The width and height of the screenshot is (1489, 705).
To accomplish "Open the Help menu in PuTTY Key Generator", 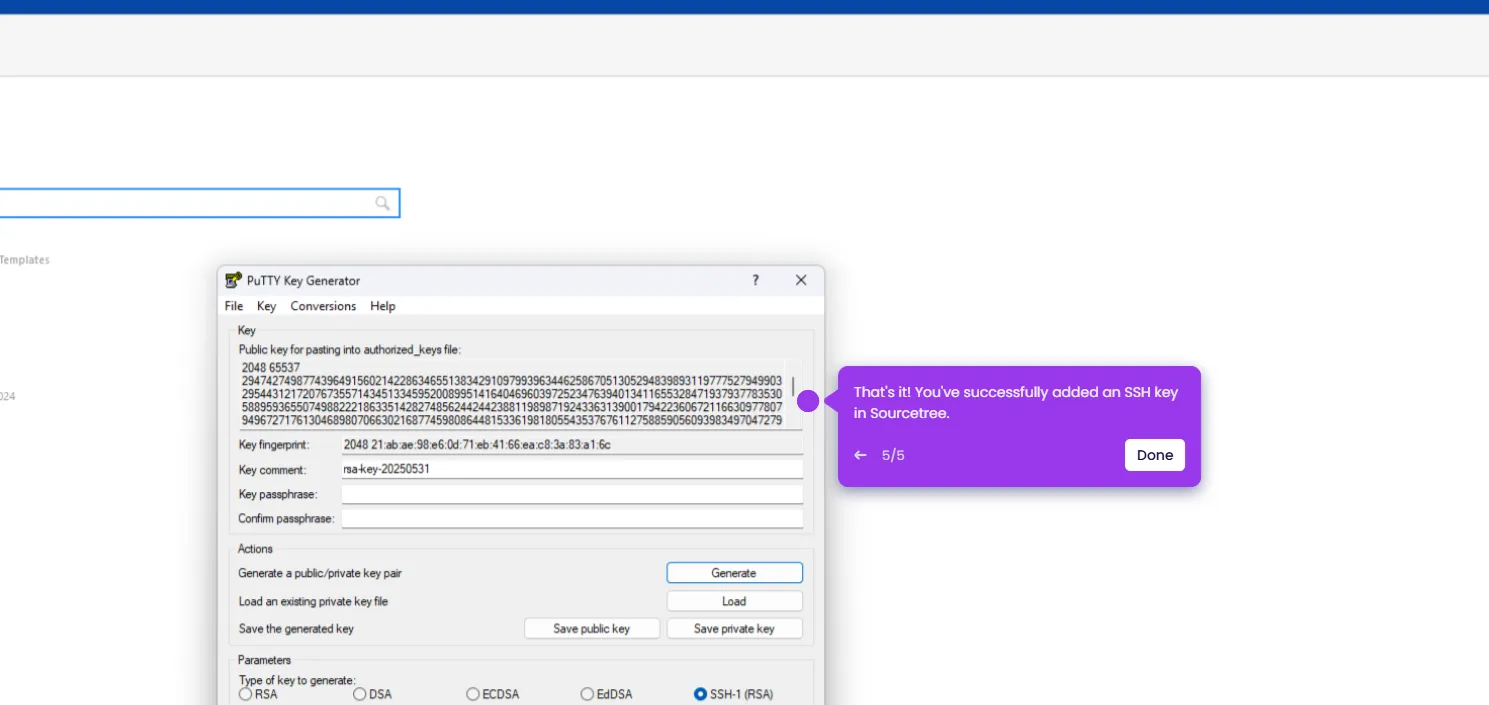I will [x=383, y=306].
